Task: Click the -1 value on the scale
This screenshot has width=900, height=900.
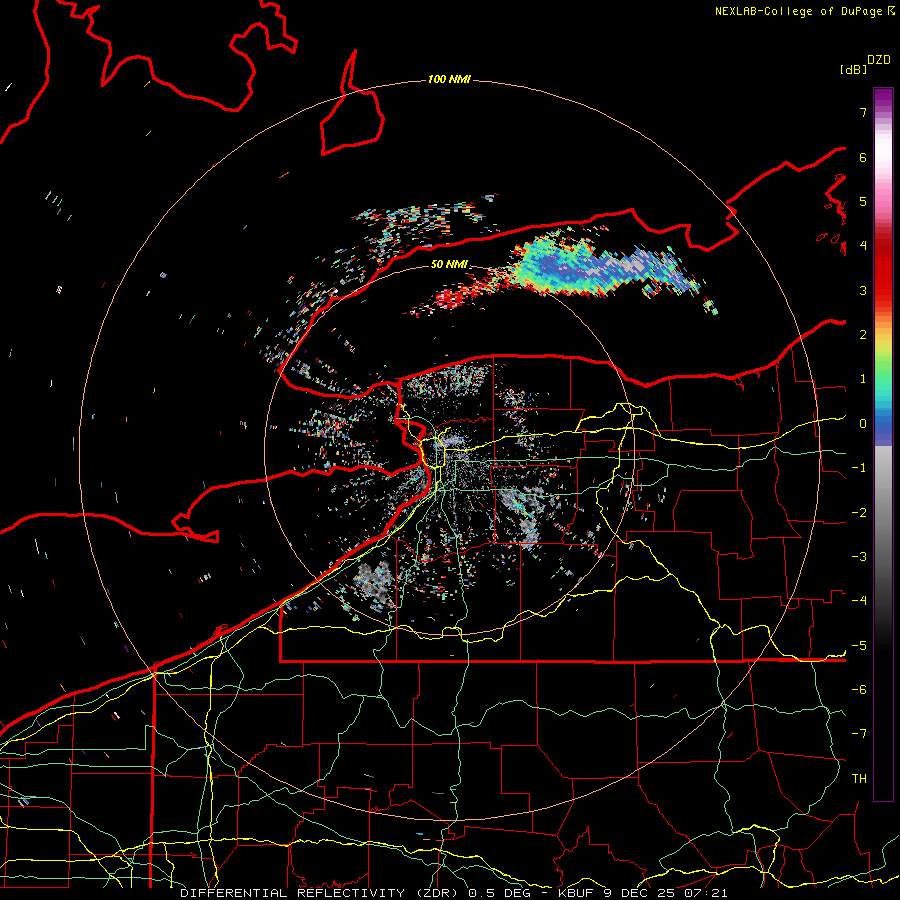Action: [859, 468]
